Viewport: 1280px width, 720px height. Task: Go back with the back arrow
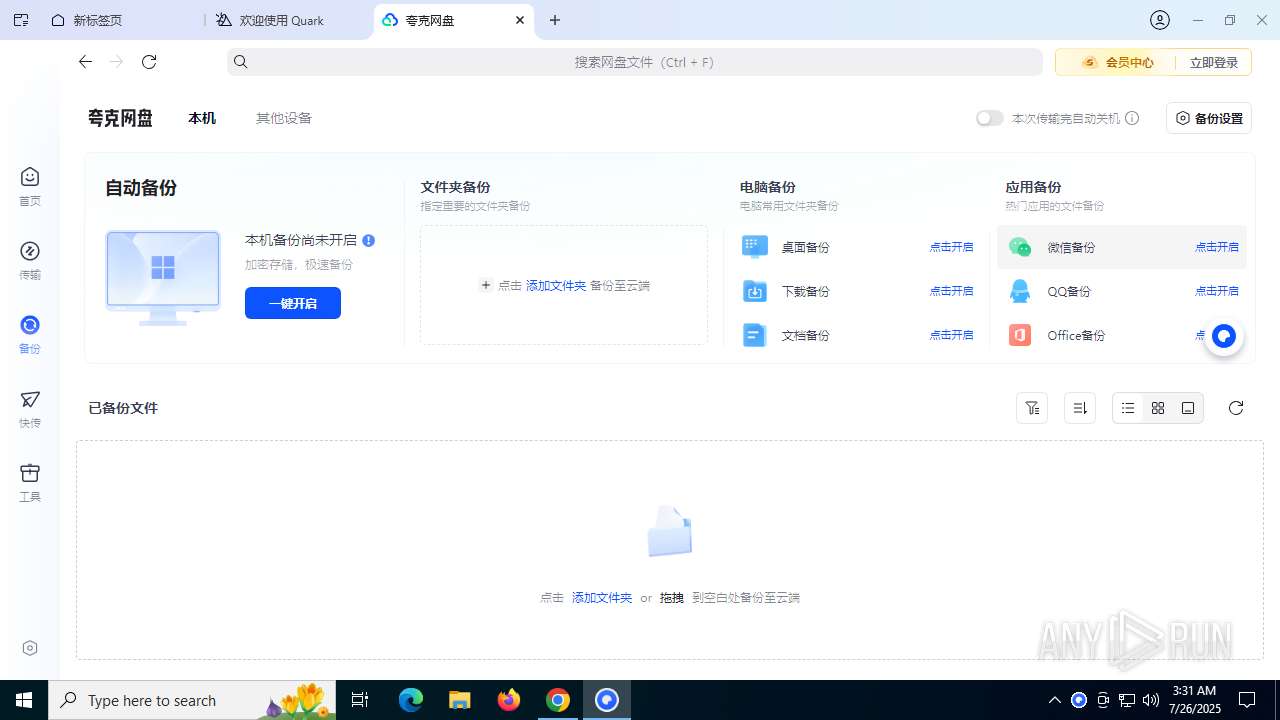click(x=85, y=62)
